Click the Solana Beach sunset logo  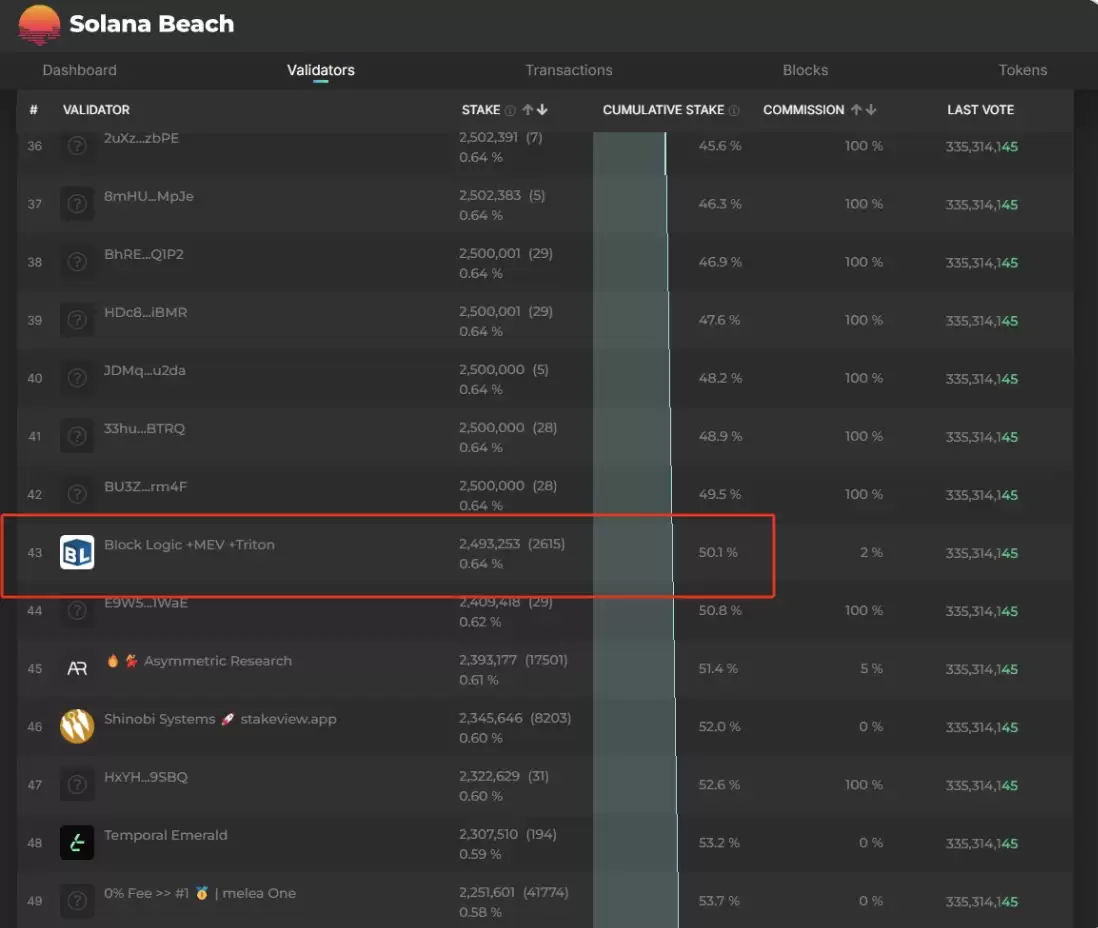[x=39, y=25]
